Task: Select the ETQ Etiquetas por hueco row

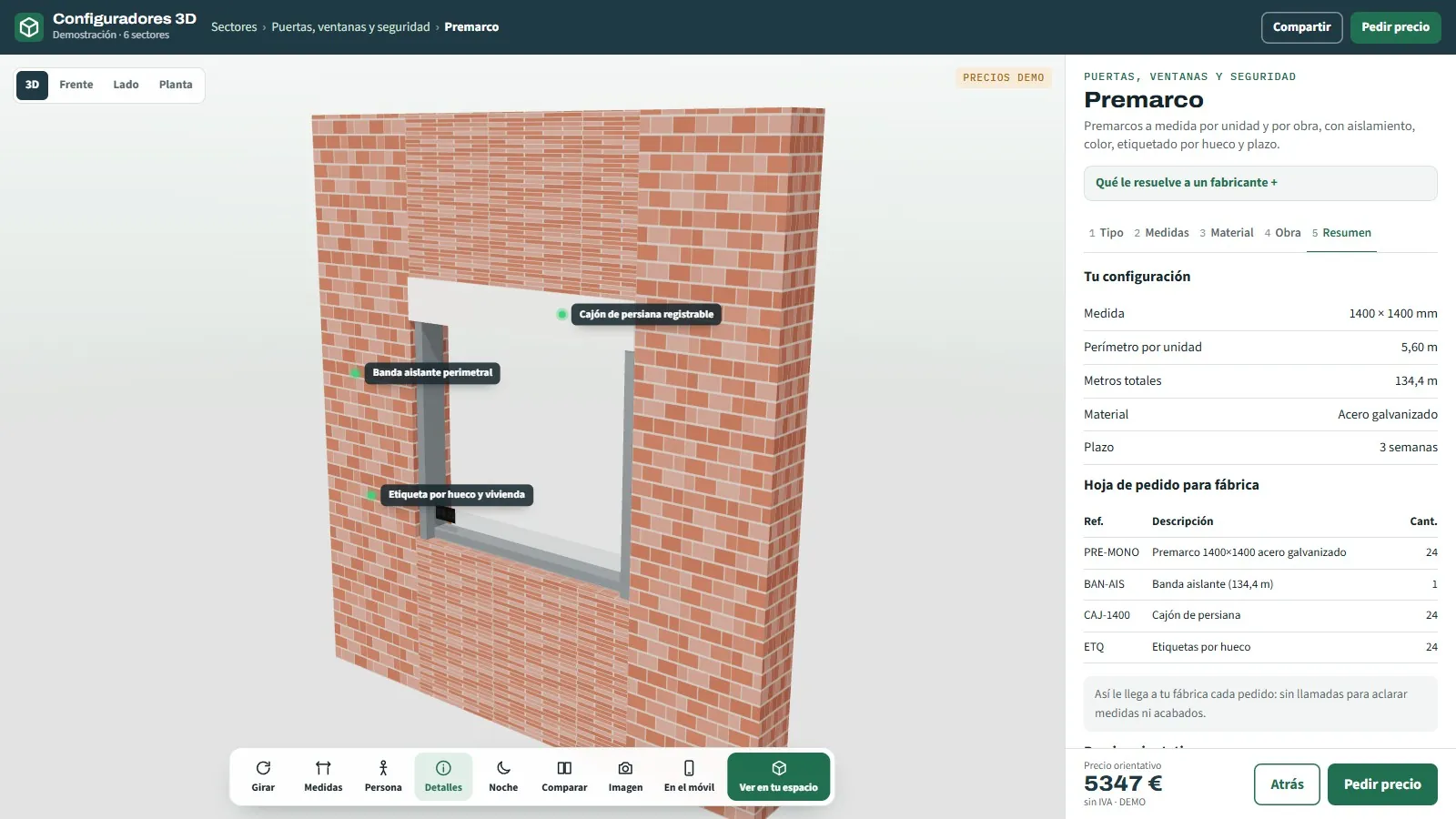Action: [x=1260, y=648]
